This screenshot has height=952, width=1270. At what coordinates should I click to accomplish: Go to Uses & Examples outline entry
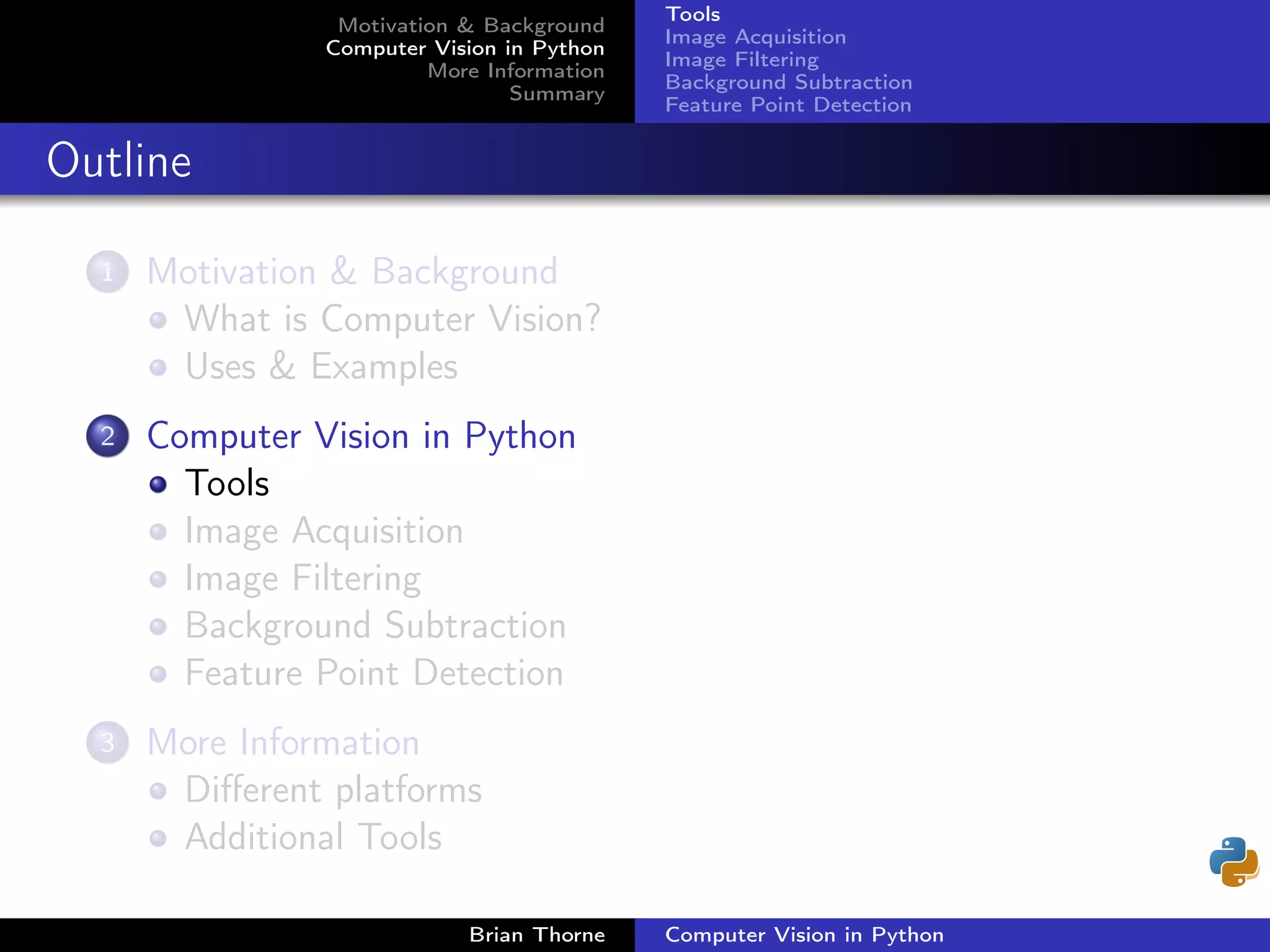pos(321,366)
